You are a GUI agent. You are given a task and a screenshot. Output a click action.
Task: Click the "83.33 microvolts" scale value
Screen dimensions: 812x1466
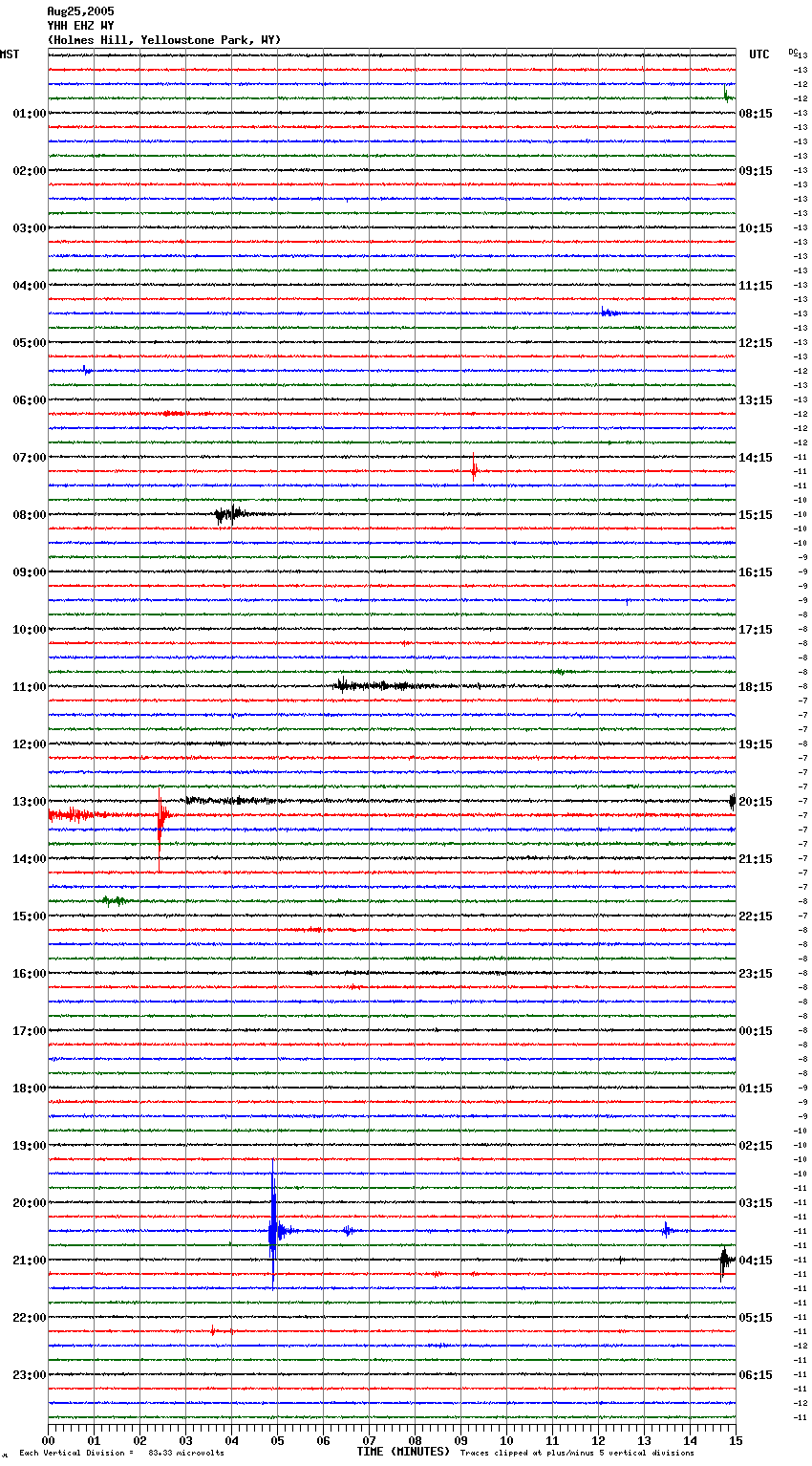(186, 1453)
